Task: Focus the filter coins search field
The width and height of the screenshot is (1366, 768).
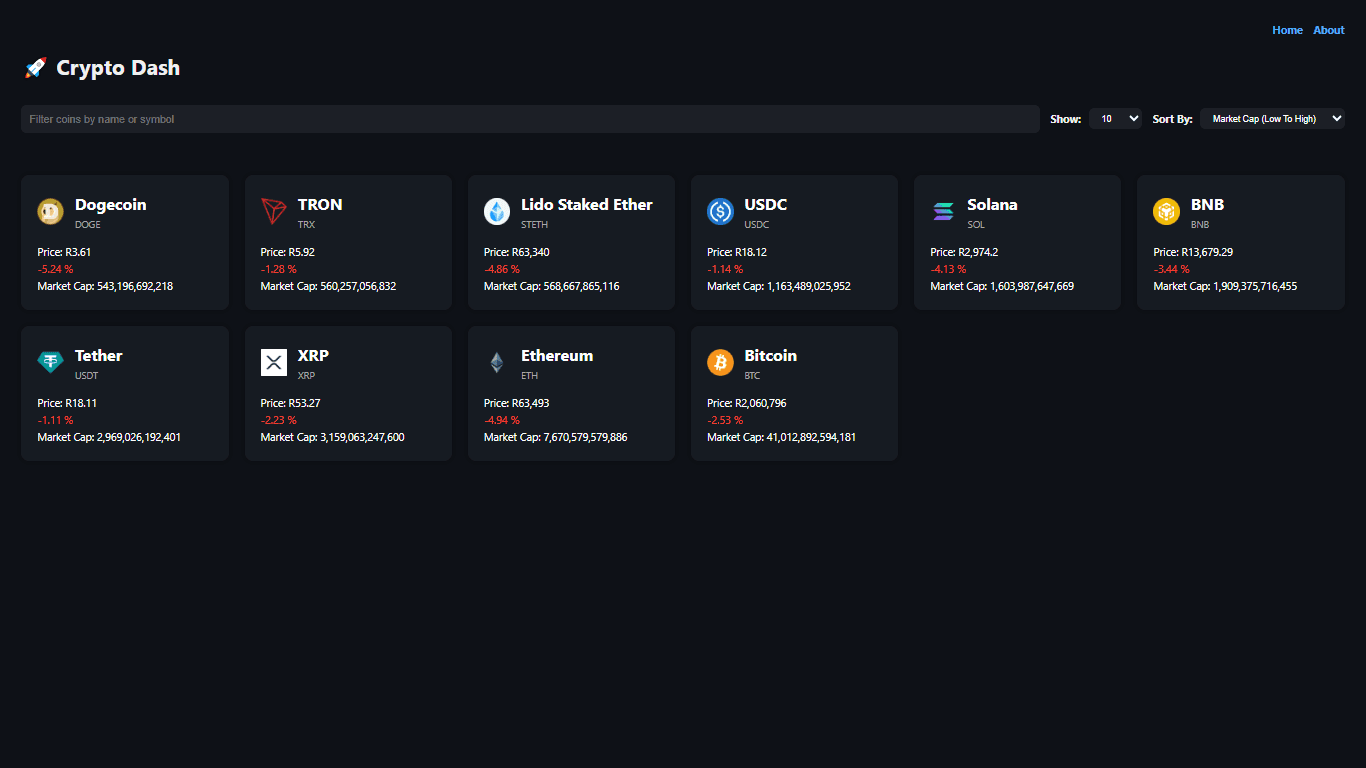Action: (530, 119)
